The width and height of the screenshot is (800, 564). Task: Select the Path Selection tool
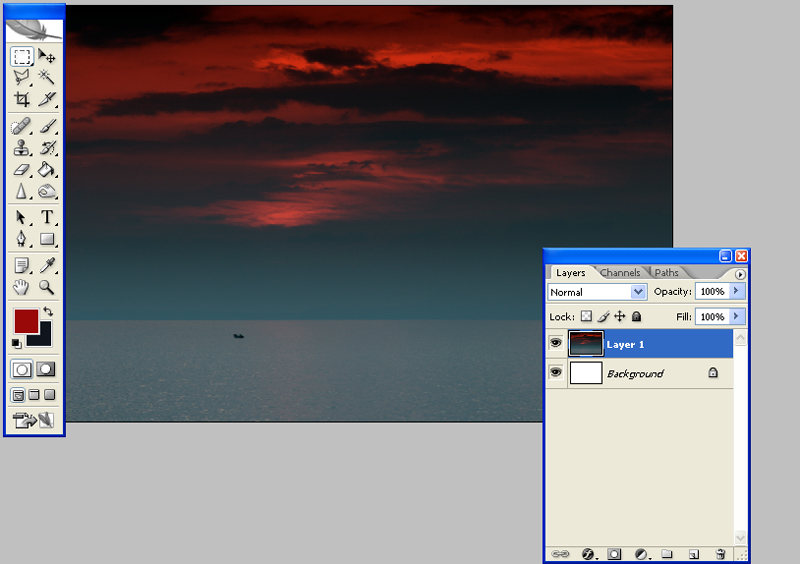pos(21,217)
